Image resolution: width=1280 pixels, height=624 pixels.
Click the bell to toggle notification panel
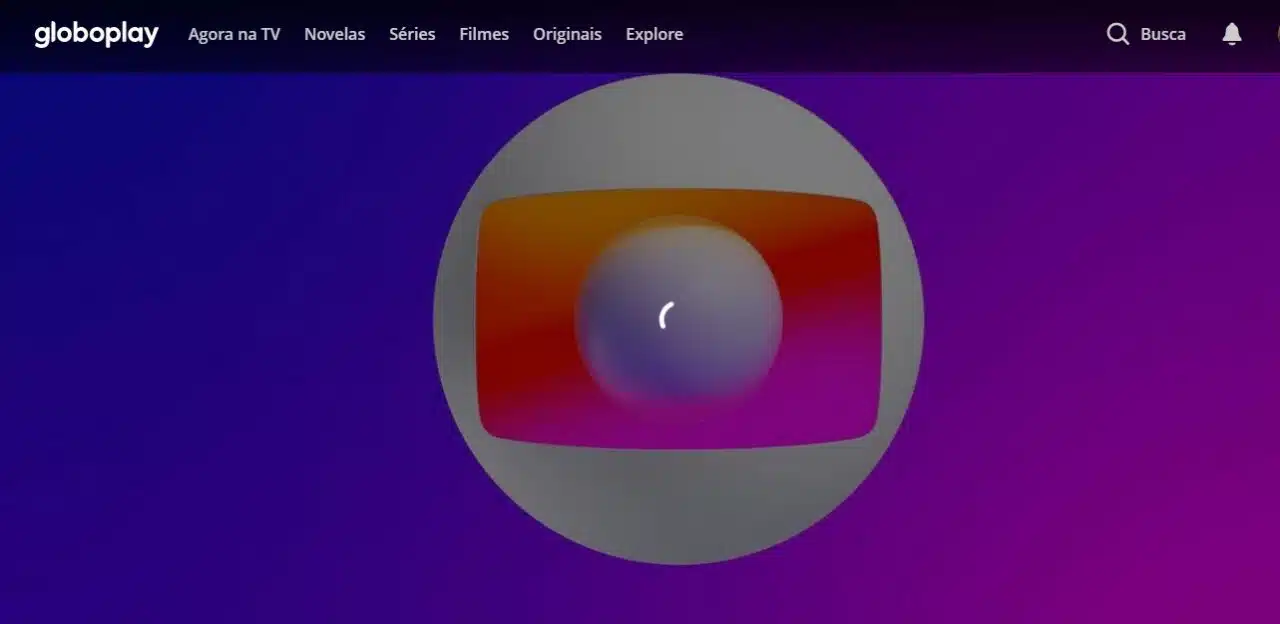point(1231,33)
